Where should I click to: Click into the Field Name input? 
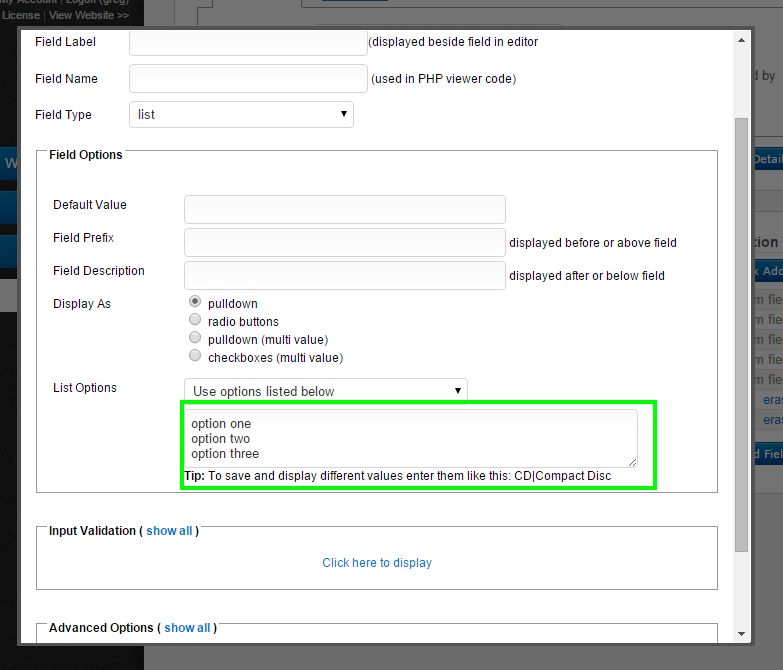click(248, 79)
